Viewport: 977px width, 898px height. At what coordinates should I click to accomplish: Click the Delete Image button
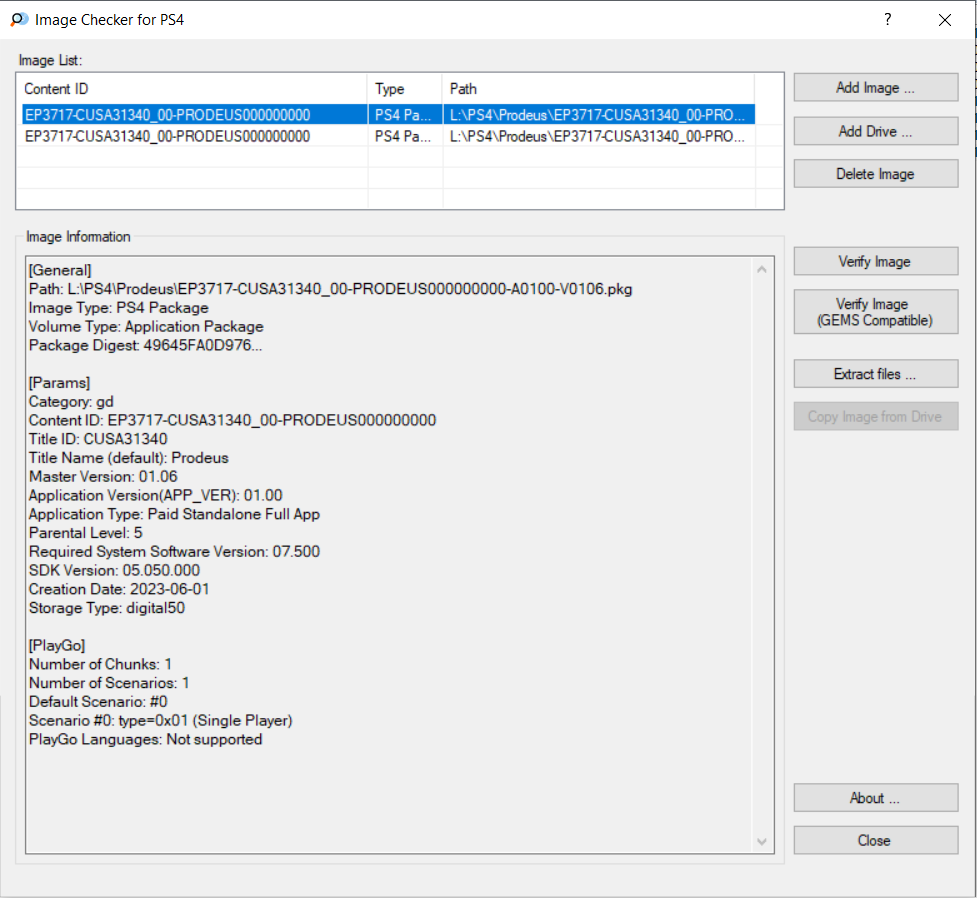[x=875, y=174]
